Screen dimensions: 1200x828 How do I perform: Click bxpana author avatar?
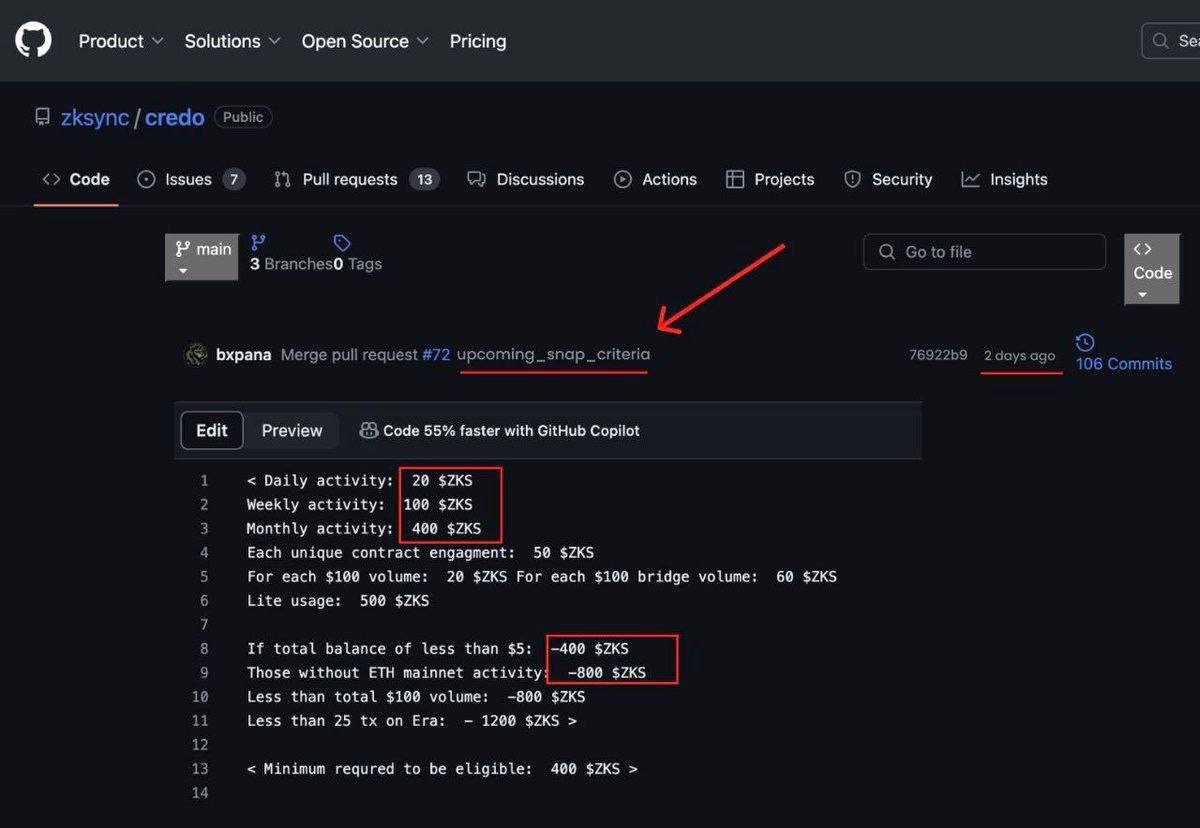[x=196, y=355]
